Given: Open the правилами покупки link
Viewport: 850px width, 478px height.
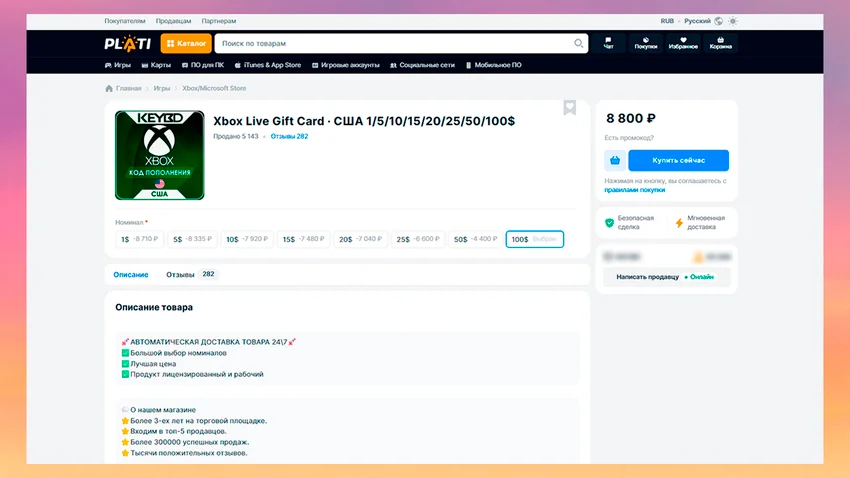Looking at the screenshot, I should tap(635, 190).
